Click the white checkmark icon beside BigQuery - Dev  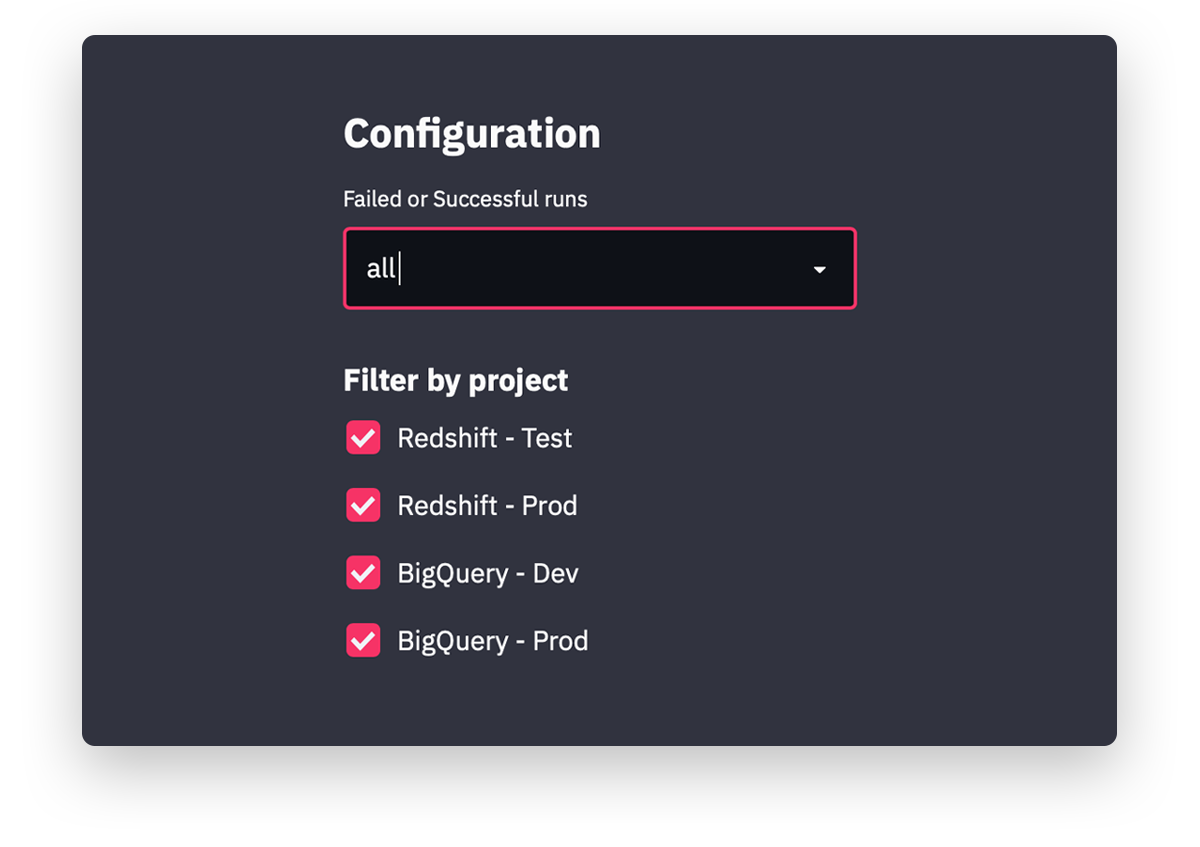pos(363,573)
